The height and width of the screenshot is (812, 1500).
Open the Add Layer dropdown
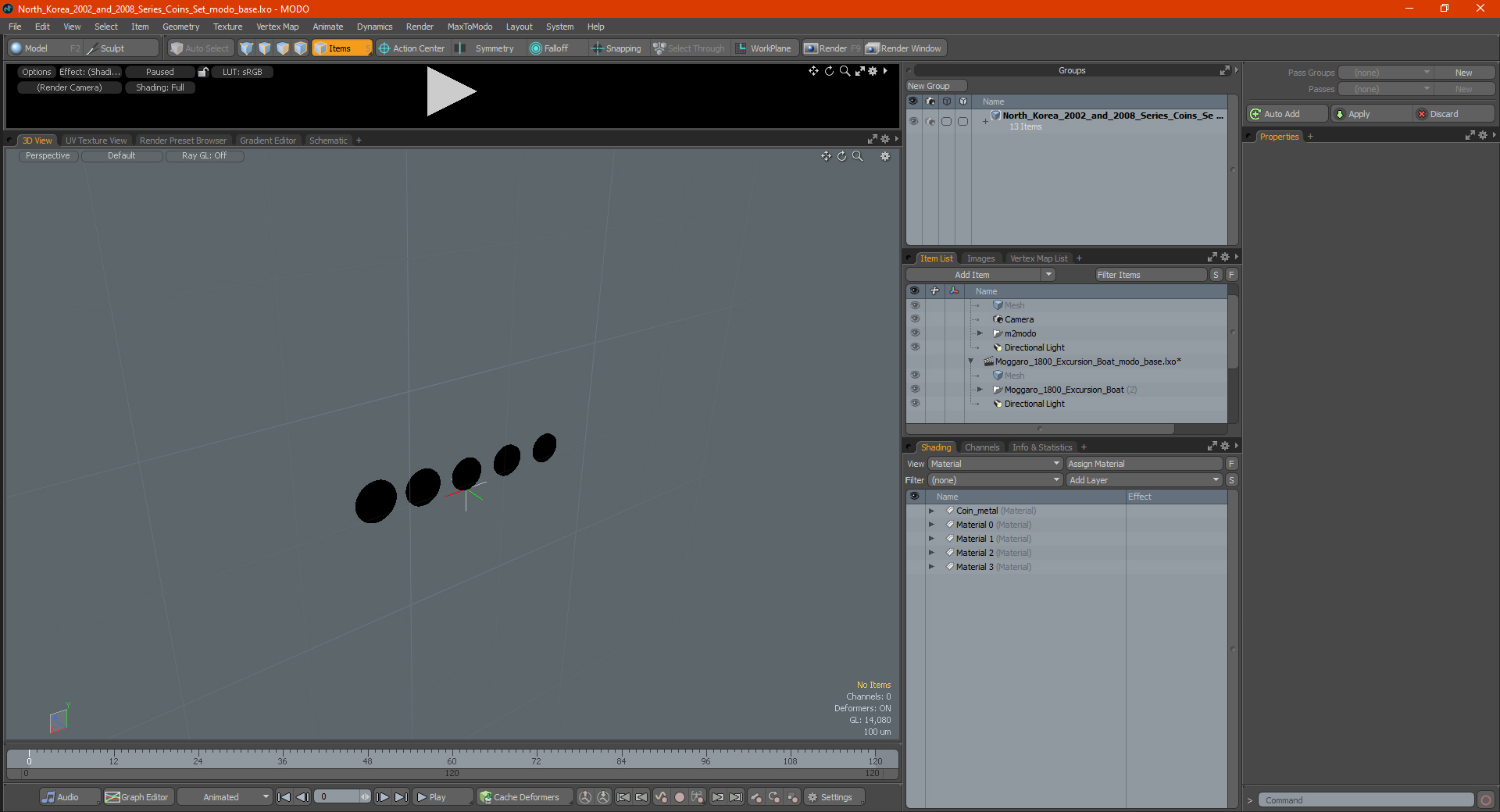click(x=1144, y=480)
